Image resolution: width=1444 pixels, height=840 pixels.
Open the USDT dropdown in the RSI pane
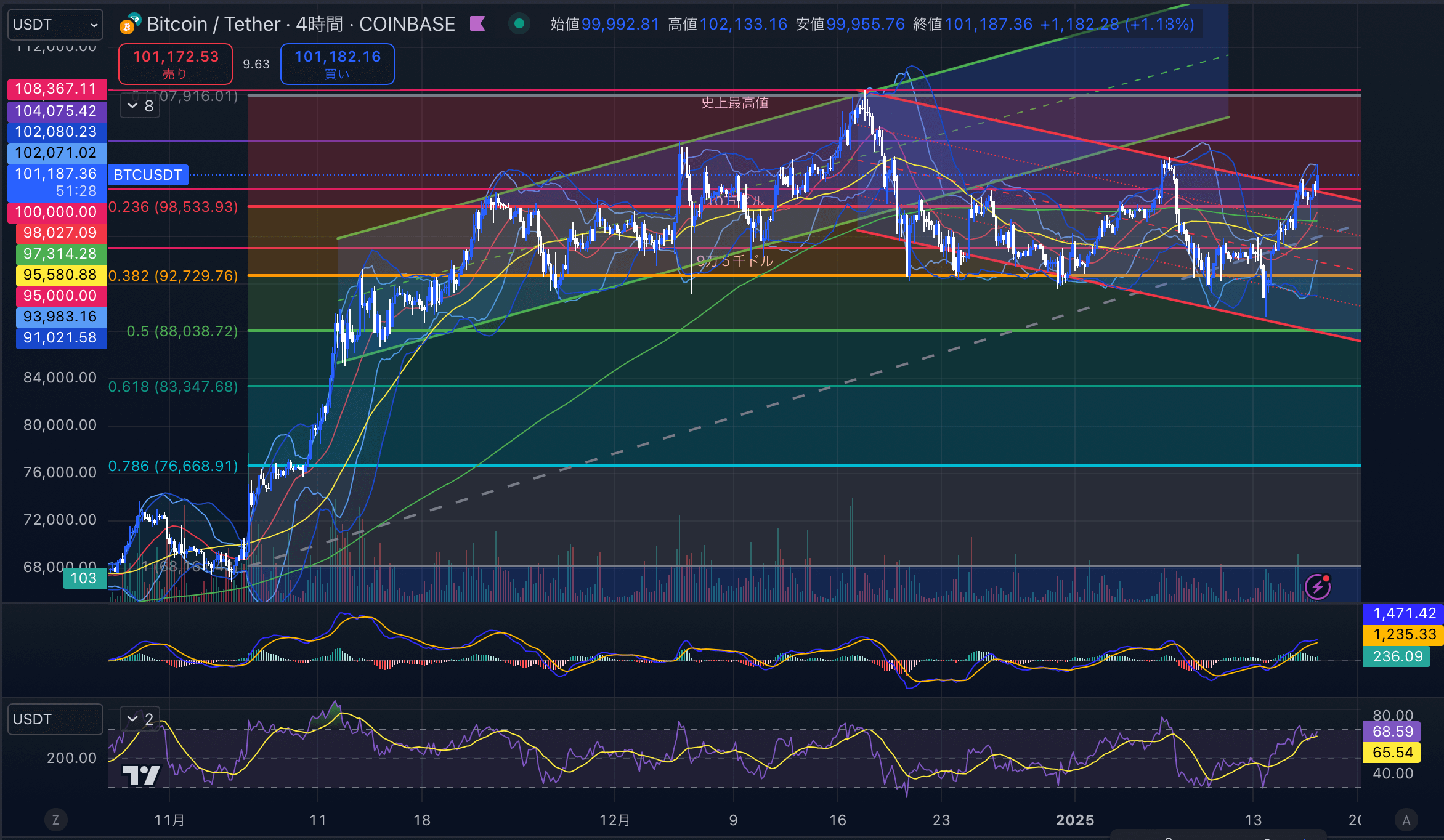coord(55,719)
